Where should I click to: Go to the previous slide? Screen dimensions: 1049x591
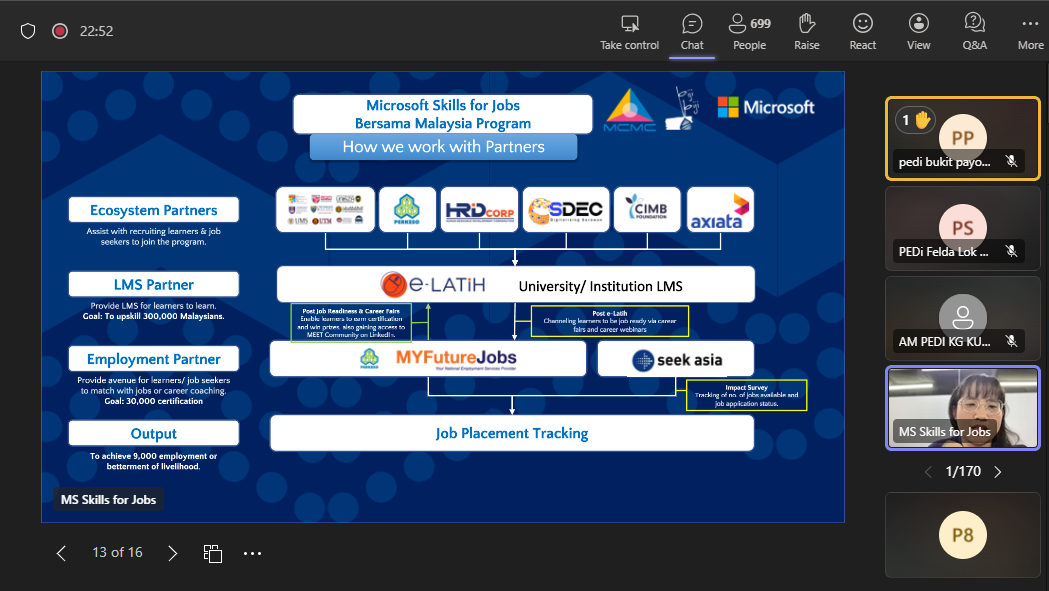pos(61,553)
